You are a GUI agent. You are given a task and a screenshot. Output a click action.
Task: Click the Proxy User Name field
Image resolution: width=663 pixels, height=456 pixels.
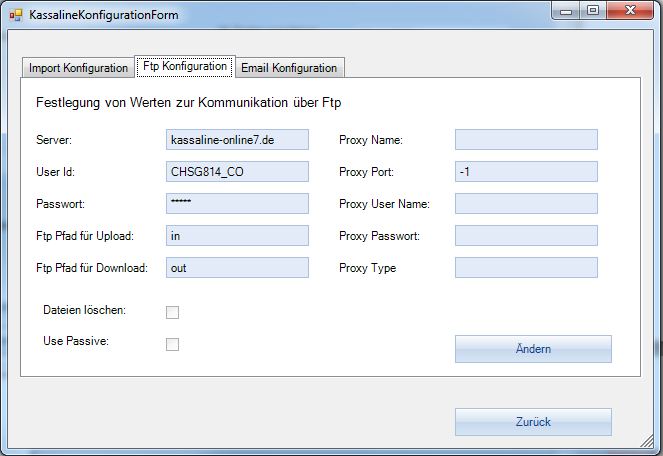tap(526, 204)
